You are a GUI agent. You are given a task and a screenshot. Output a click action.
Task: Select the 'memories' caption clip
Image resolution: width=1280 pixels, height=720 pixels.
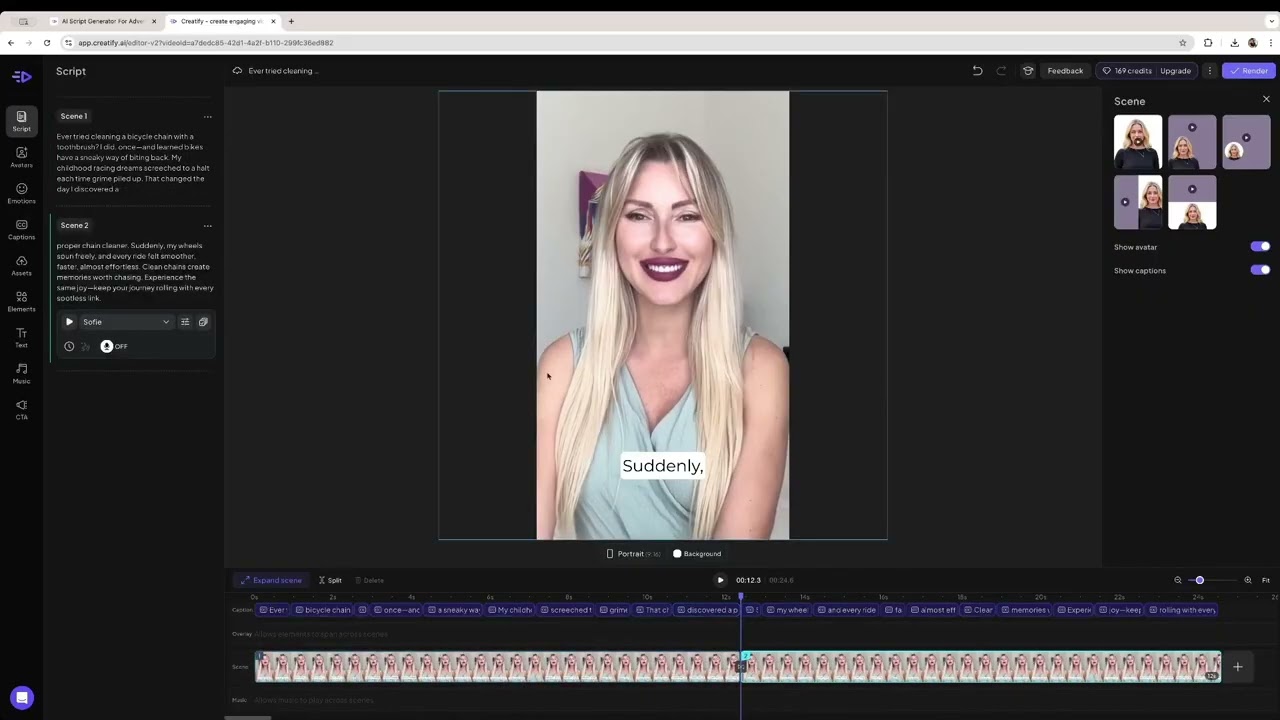tap(1026, 610)
